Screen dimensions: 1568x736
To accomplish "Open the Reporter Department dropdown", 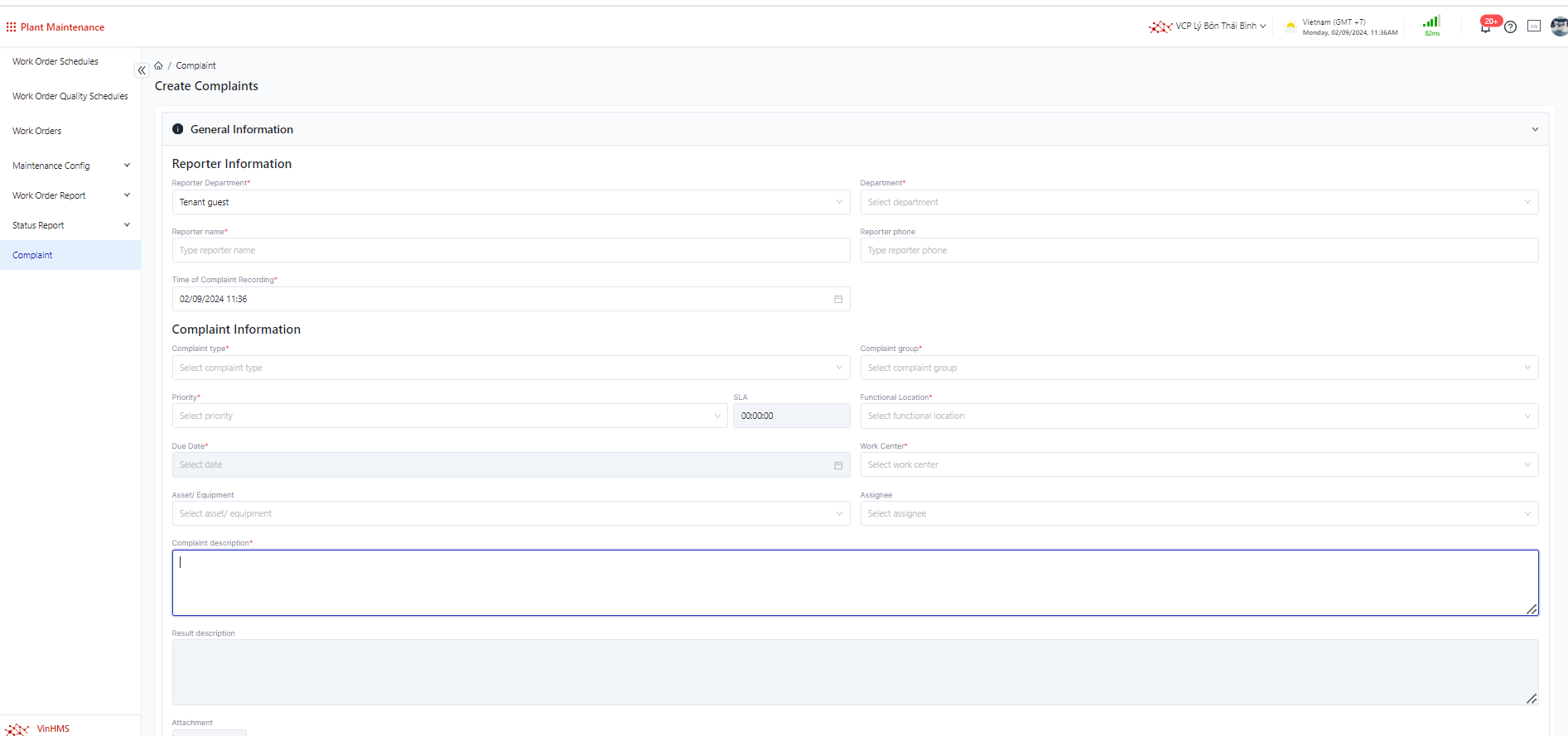I will pos(511,202).
